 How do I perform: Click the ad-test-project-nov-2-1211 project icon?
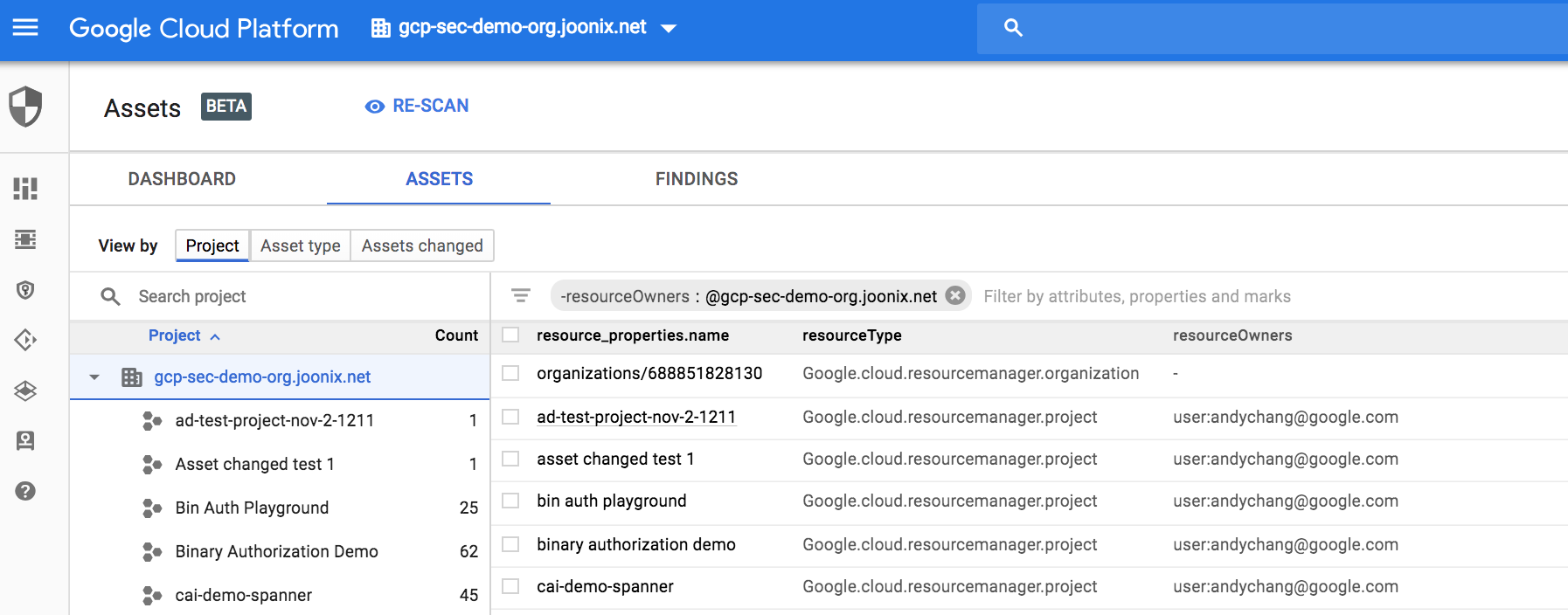tap(152, 421)
